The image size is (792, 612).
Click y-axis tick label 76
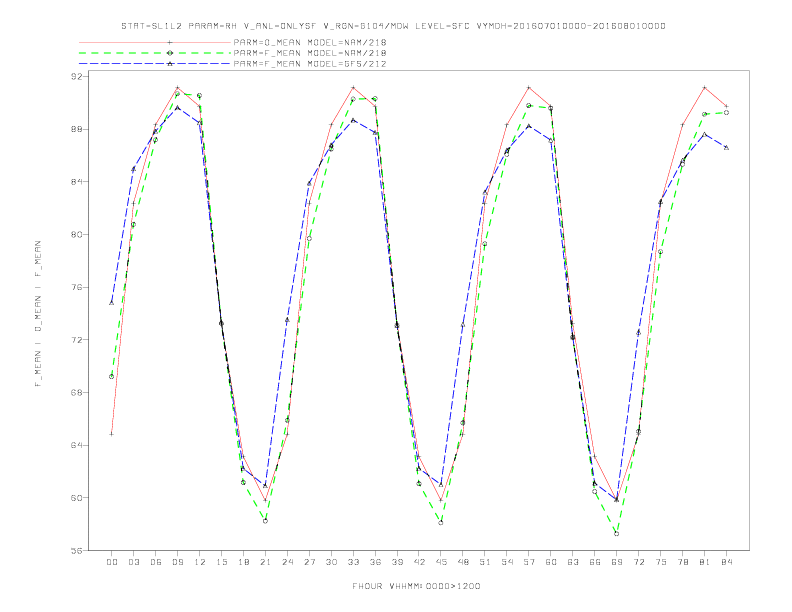76,287
